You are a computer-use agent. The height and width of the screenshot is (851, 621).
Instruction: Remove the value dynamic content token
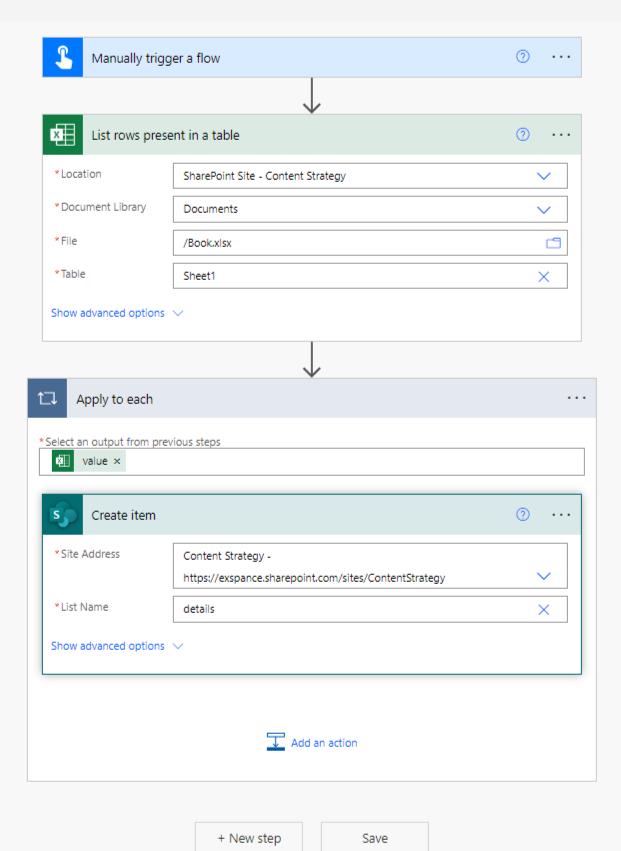[x=117, y=461]
